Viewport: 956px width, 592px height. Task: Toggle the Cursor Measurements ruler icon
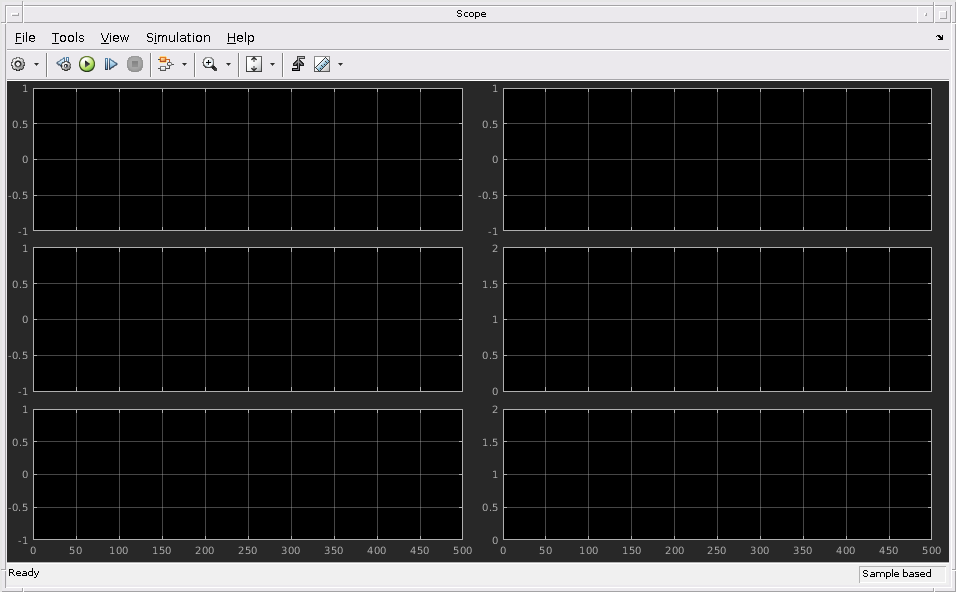tap(322, 64)
